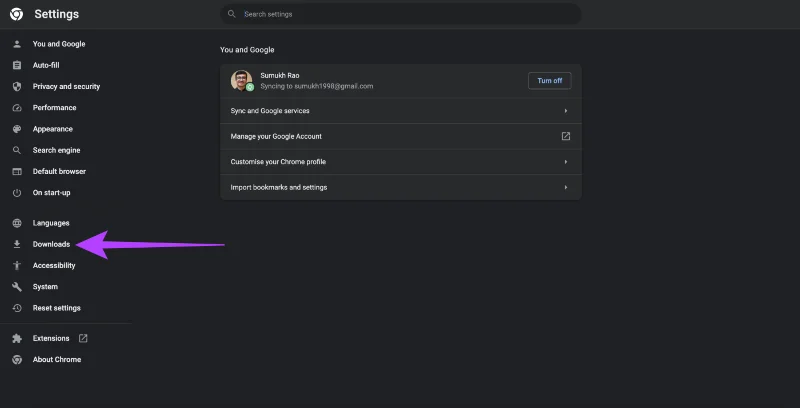Screen dimensions: 800x408
Task: Click the Downloads arrow icon in sidebar
Action: click(17, 244)
